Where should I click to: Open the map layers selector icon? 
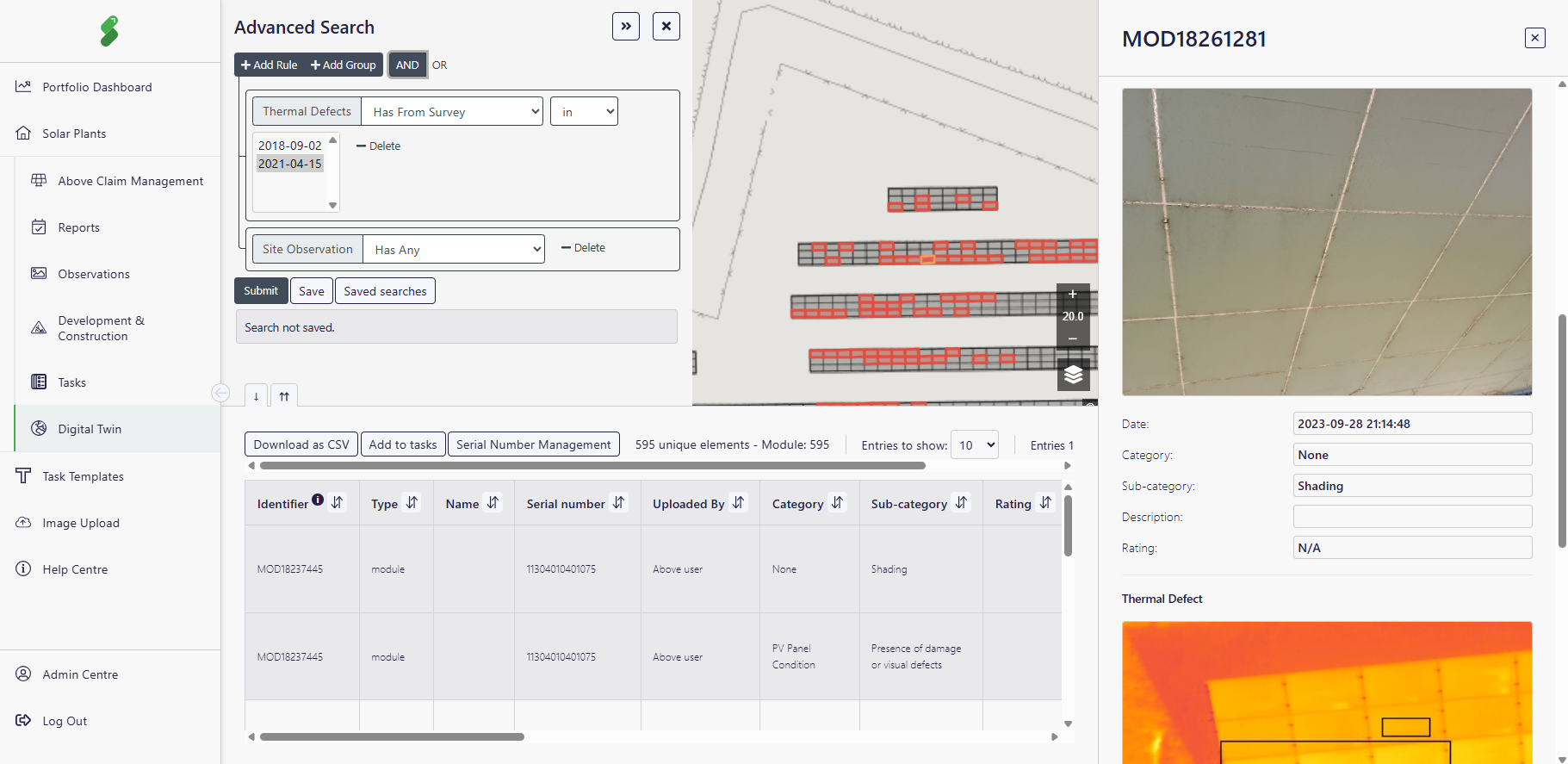[x=1073, y=375]
